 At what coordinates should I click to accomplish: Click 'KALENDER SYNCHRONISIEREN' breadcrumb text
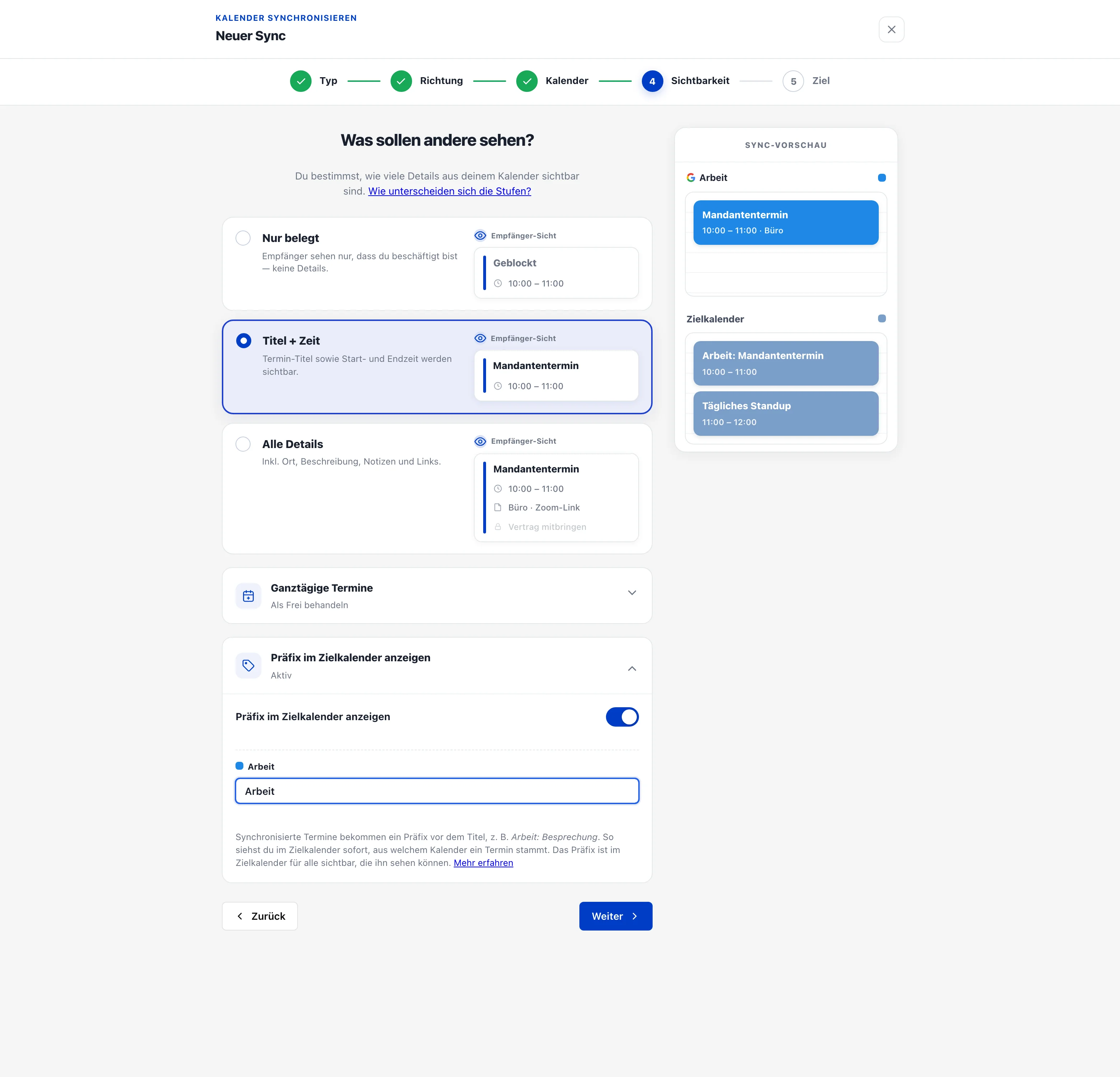286,18
